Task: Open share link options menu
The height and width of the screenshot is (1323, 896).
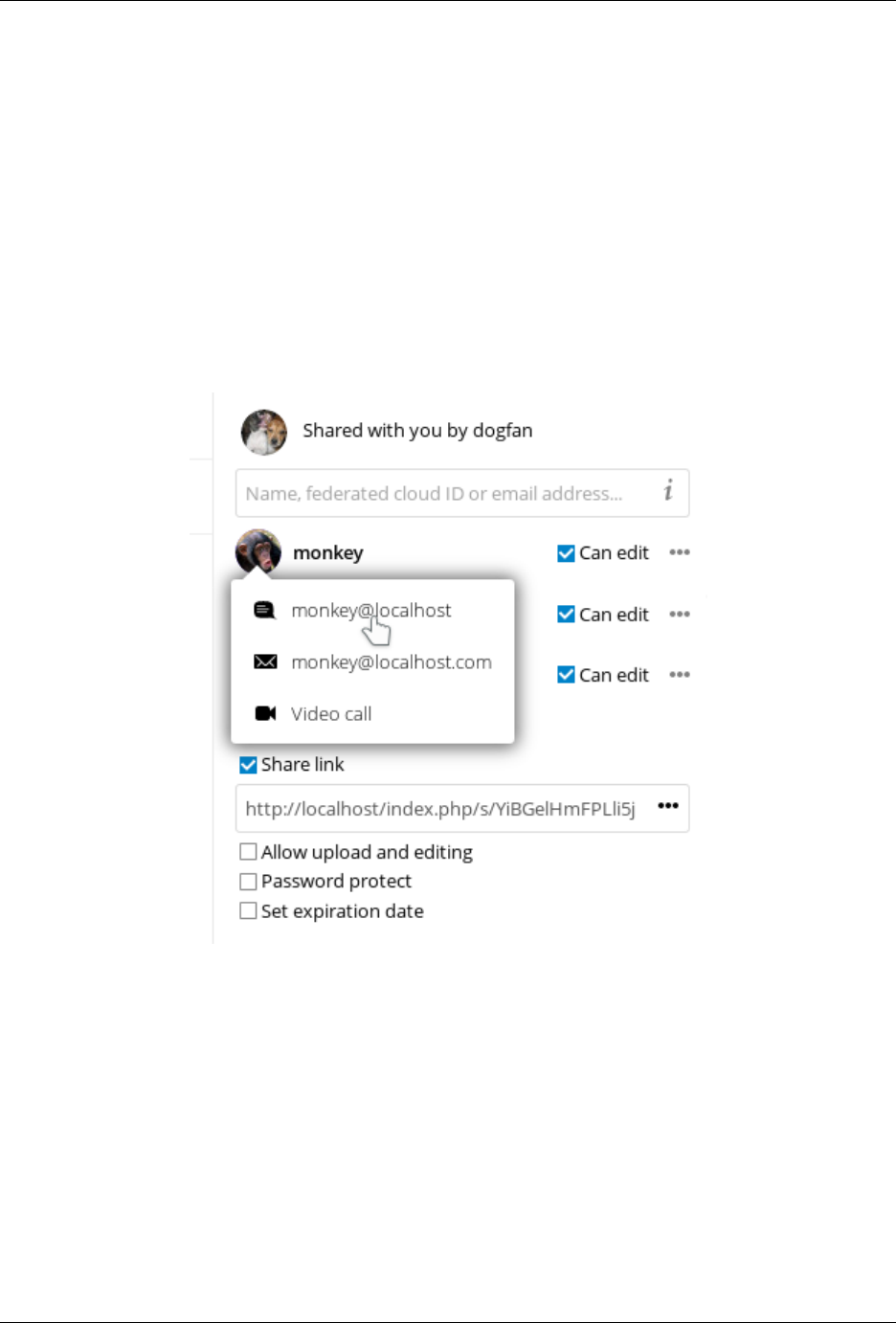Action: [668, 806]
